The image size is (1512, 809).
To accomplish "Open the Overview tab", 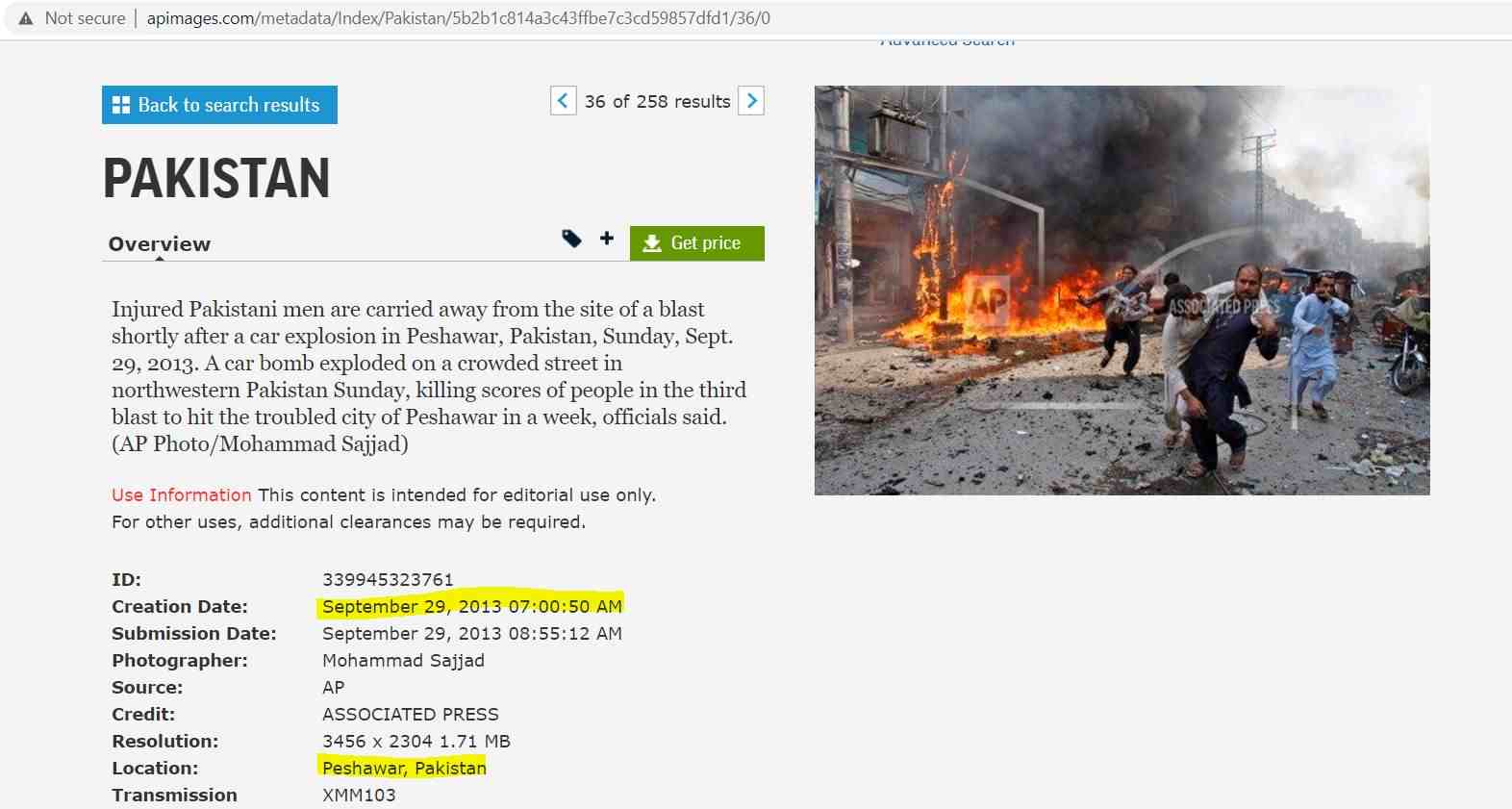I will (x=160, y=244).
